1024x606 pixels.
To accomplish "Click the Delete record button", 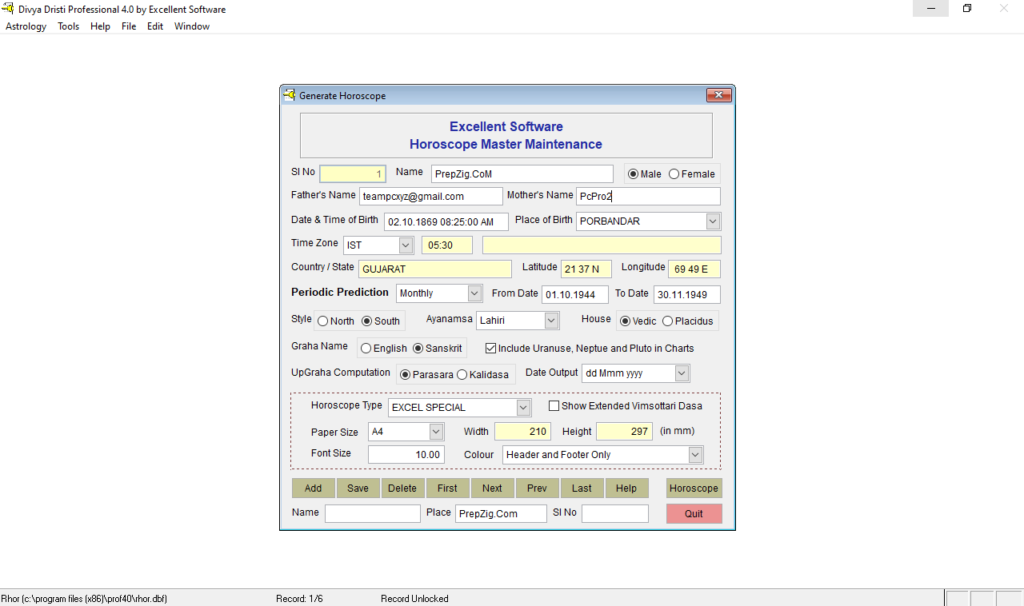I will coord(402,488).
